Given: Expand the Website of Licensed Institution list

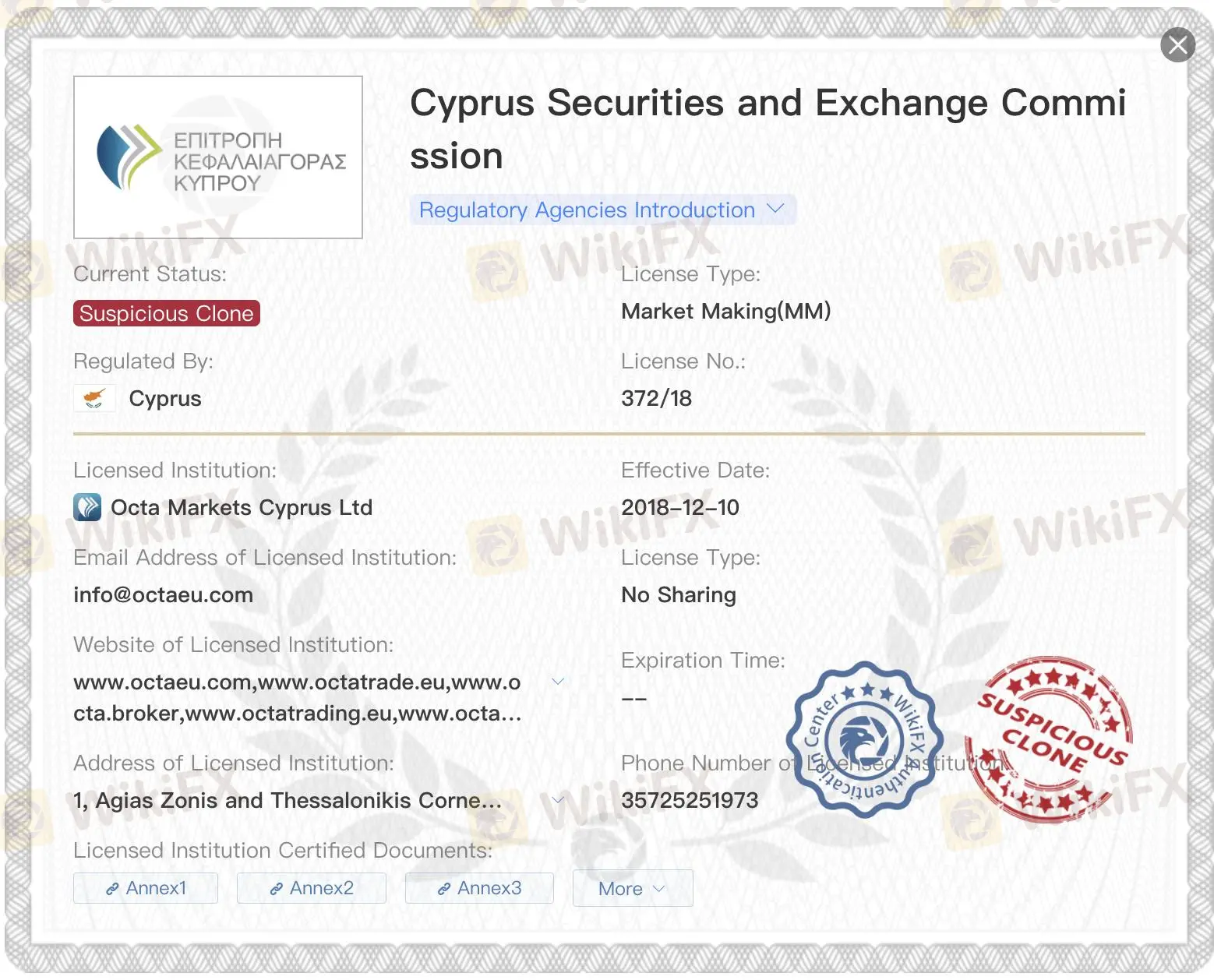Looking at the screenshot, I should (x=558, y=681).
